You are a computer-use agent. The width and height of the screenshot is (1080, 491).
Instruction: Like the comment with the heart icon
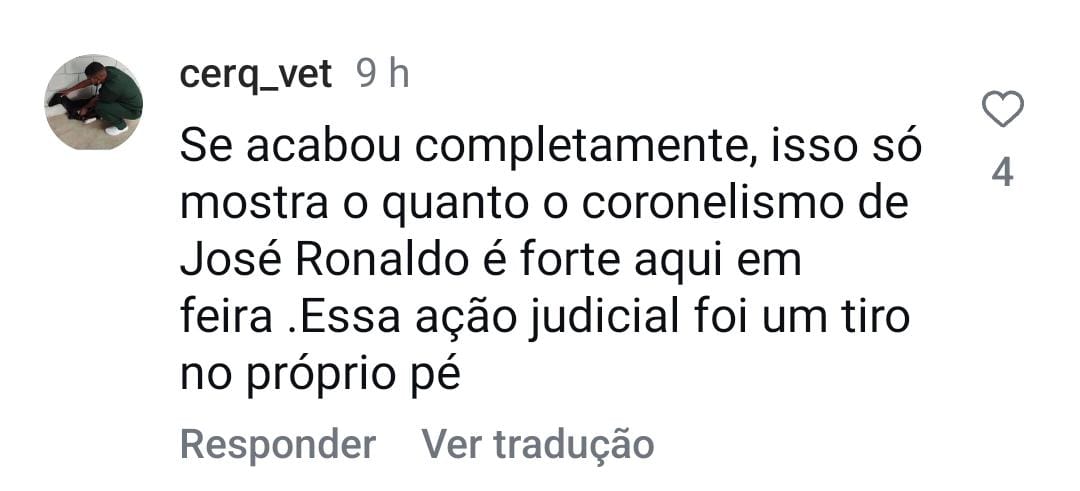pos(1002,109)
